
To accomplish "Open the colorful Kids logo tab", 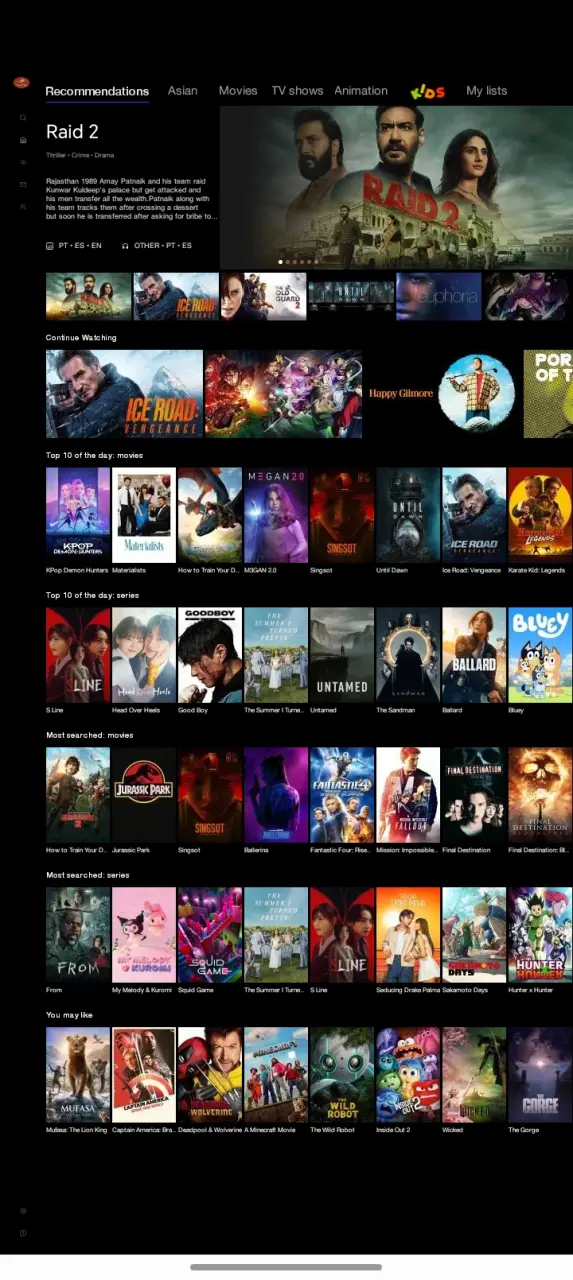I will [x=427, y=91].
